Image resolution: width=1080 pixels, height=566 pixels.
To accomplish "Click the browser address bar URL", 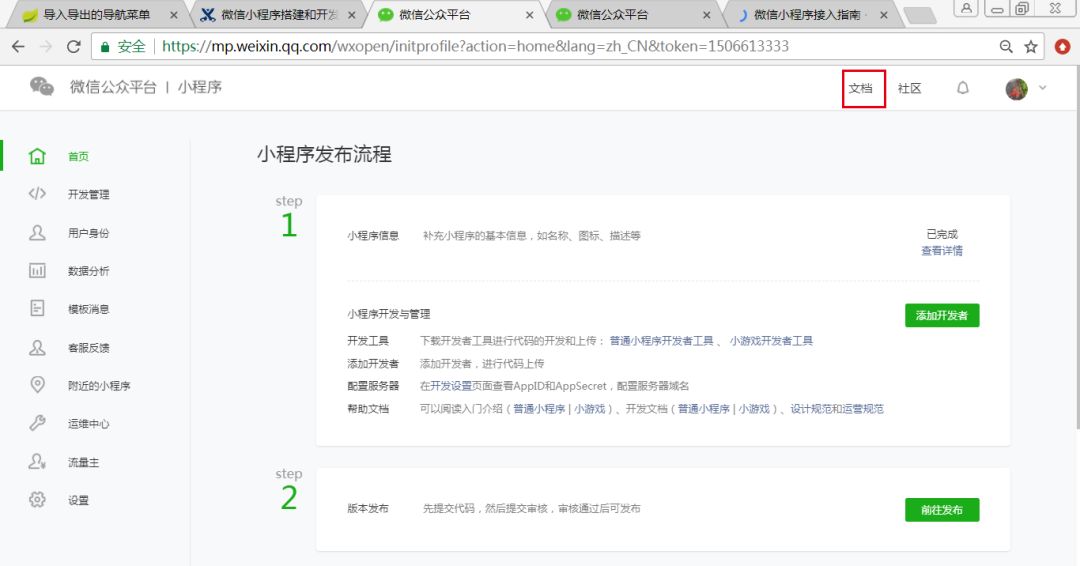I will [475, 47].
